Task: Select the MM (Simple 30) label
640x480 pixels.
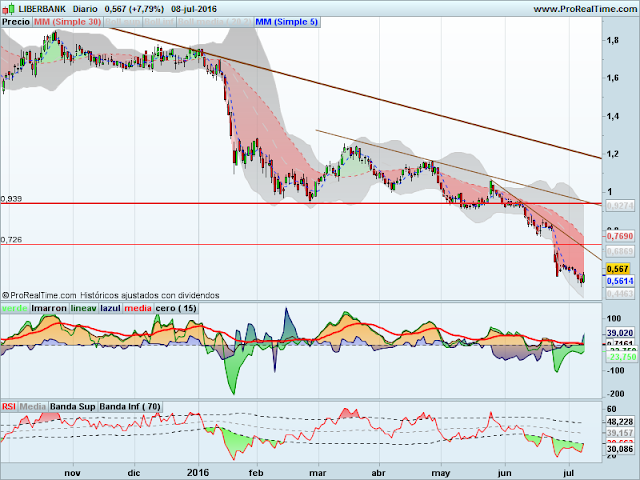Action: click(67, 22)
